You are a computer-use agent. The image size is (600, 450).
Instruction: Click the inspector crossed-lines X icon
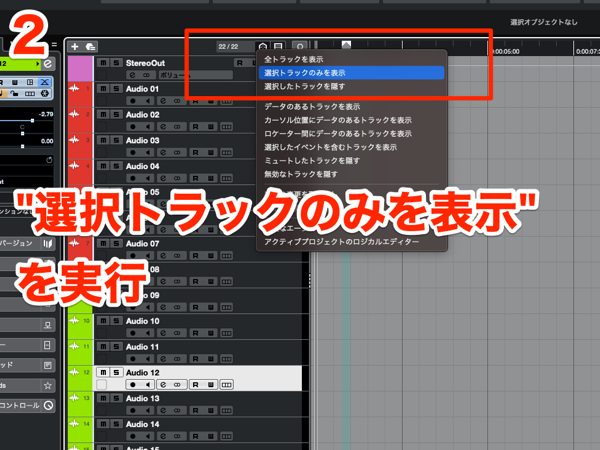coord(45,82)
